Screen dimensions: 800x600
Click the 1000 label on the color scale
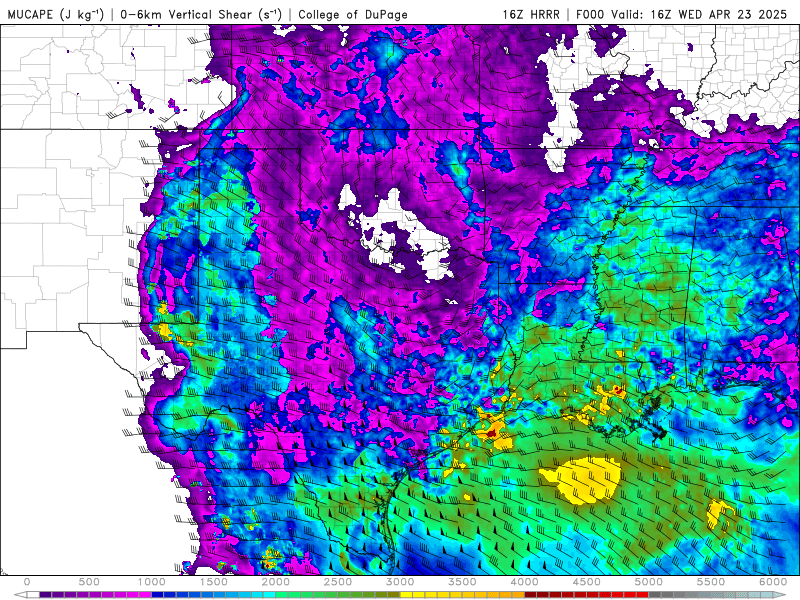click(152, 582)
